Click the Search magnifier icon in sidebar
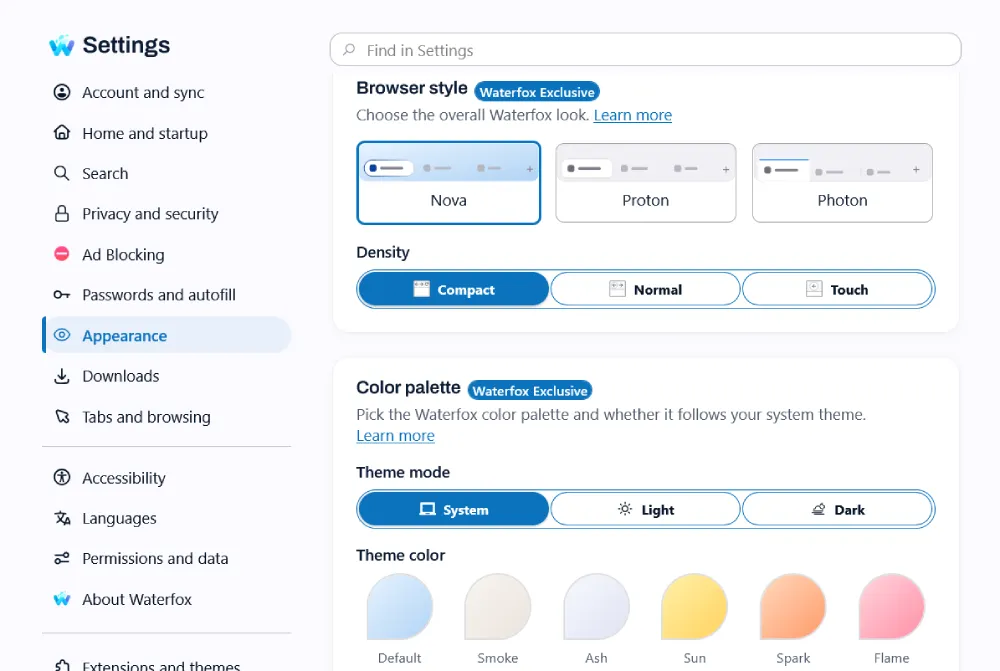1000x671 pixels. [x=62, y=173]
